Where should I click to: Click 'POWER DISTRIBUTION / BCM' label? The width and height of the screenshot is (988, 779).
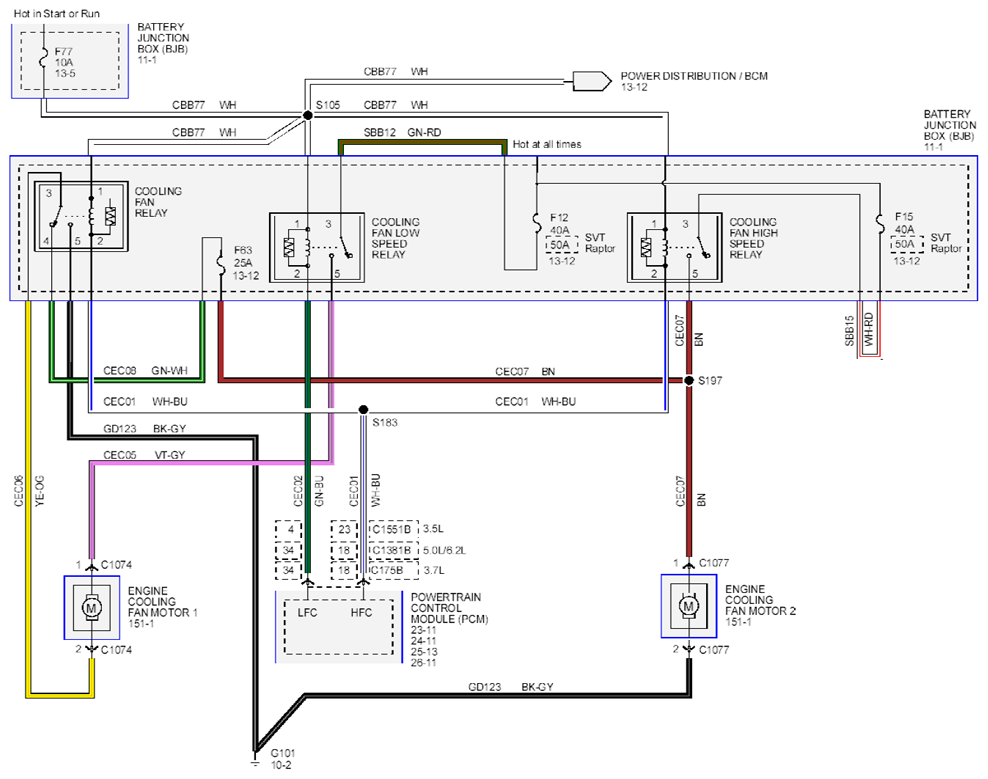click(x=694, y=76)
